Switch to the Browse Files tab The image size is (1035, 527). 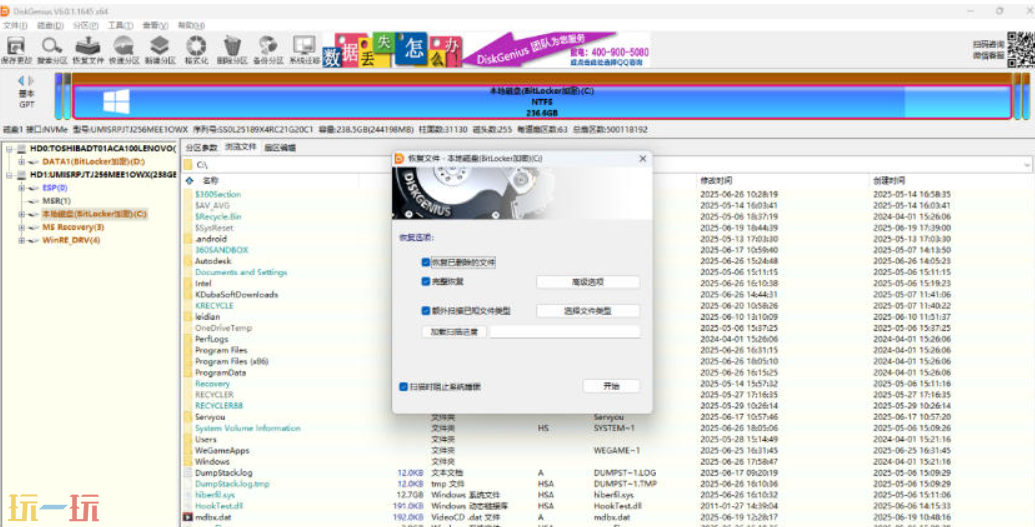240,147
